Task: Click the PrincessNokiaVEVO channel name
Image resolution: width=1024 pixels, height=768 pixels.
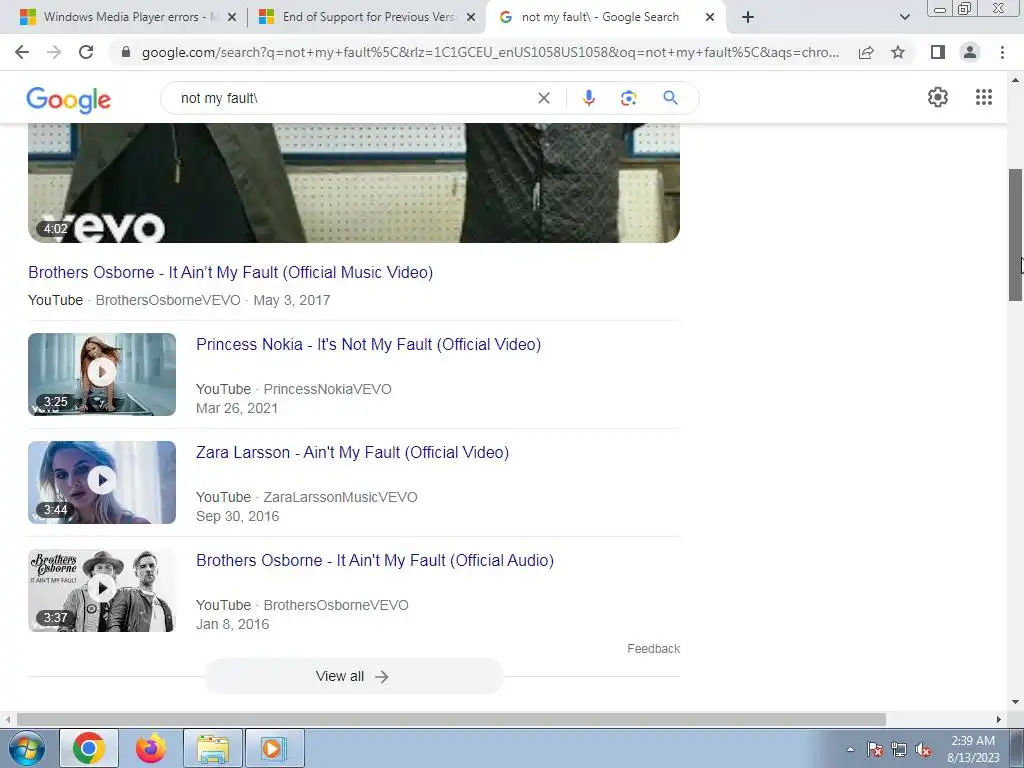Action: point(327,389)
